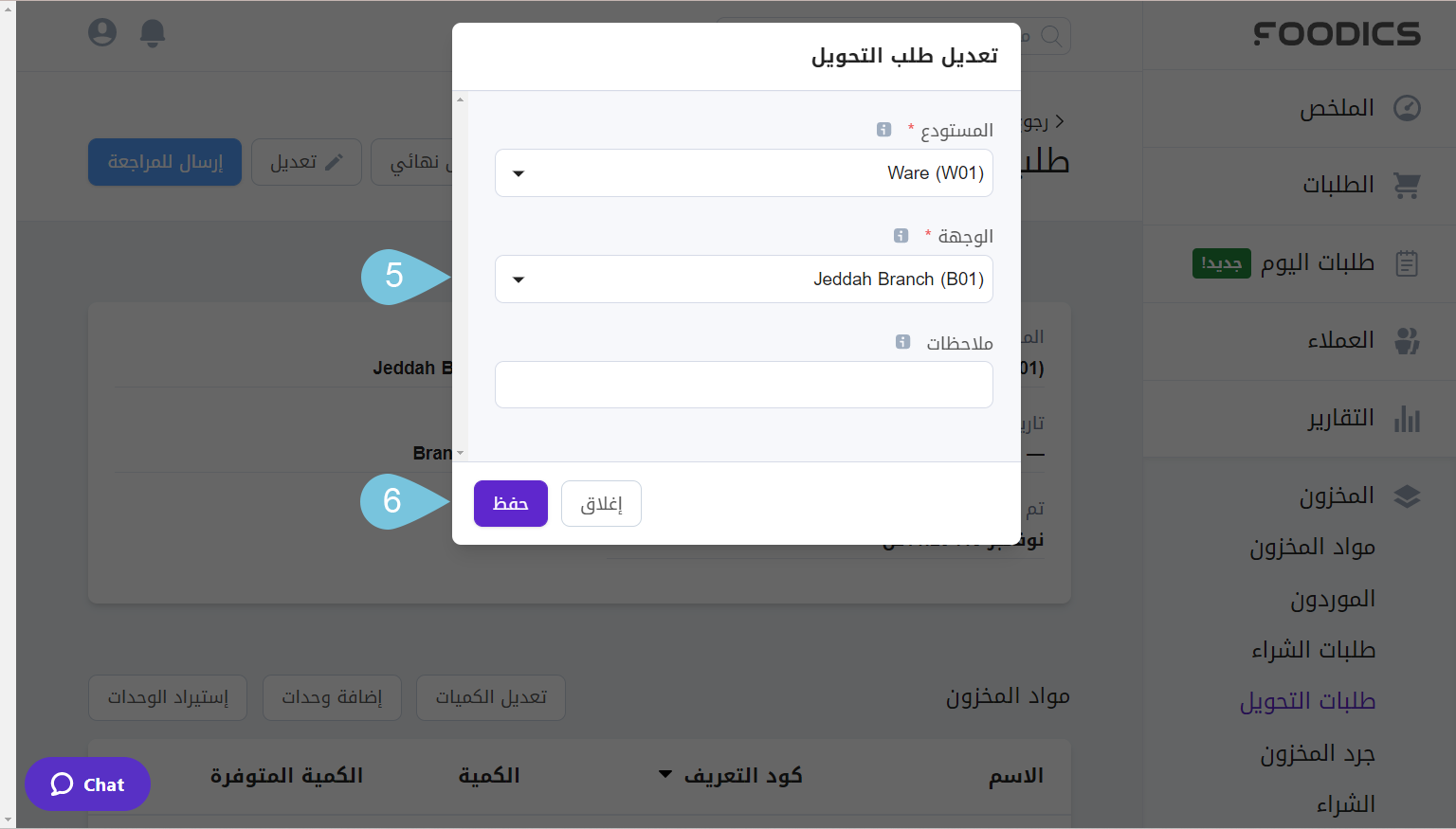Open الطلبات in the sidebar
Screen dimensions: 1456x829
[1338, 185]
